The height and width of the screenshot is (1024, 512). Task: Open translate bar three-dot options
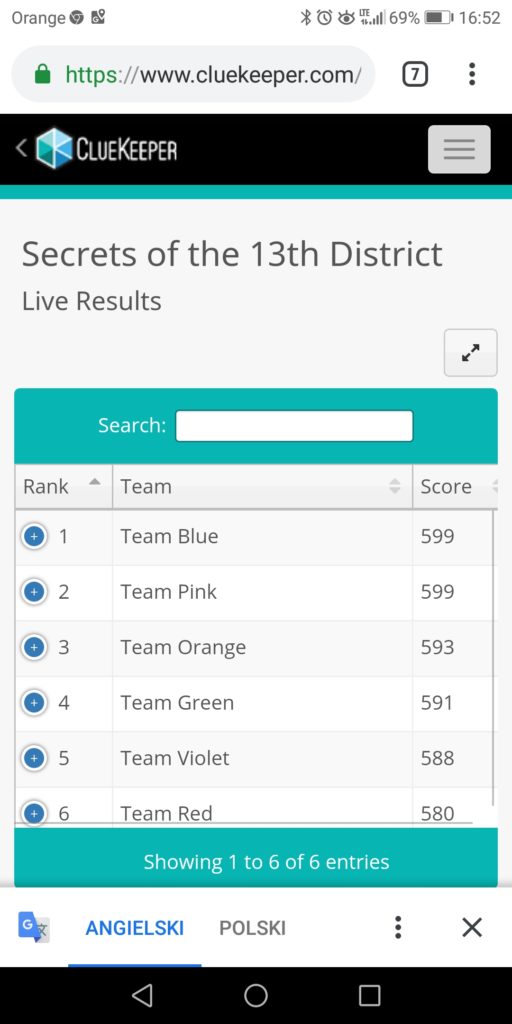click(x=398, y=927)
